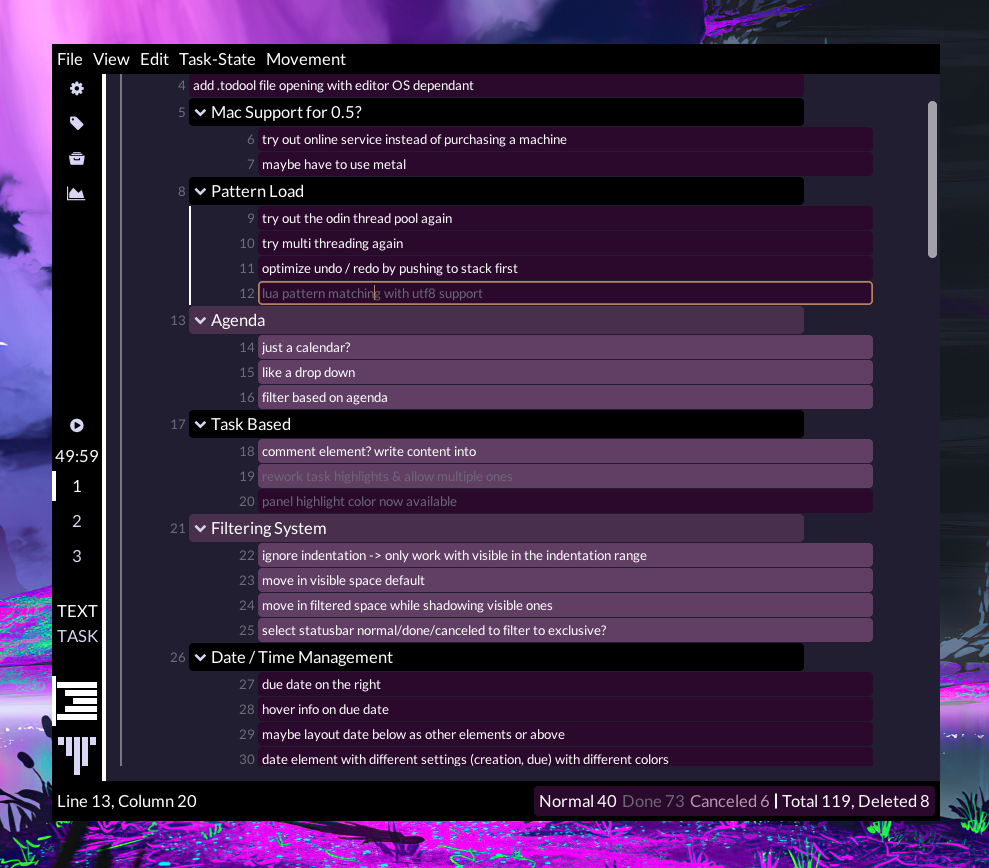989x868 pixels.
Task: Open the Movement menu
Action: 306,59
